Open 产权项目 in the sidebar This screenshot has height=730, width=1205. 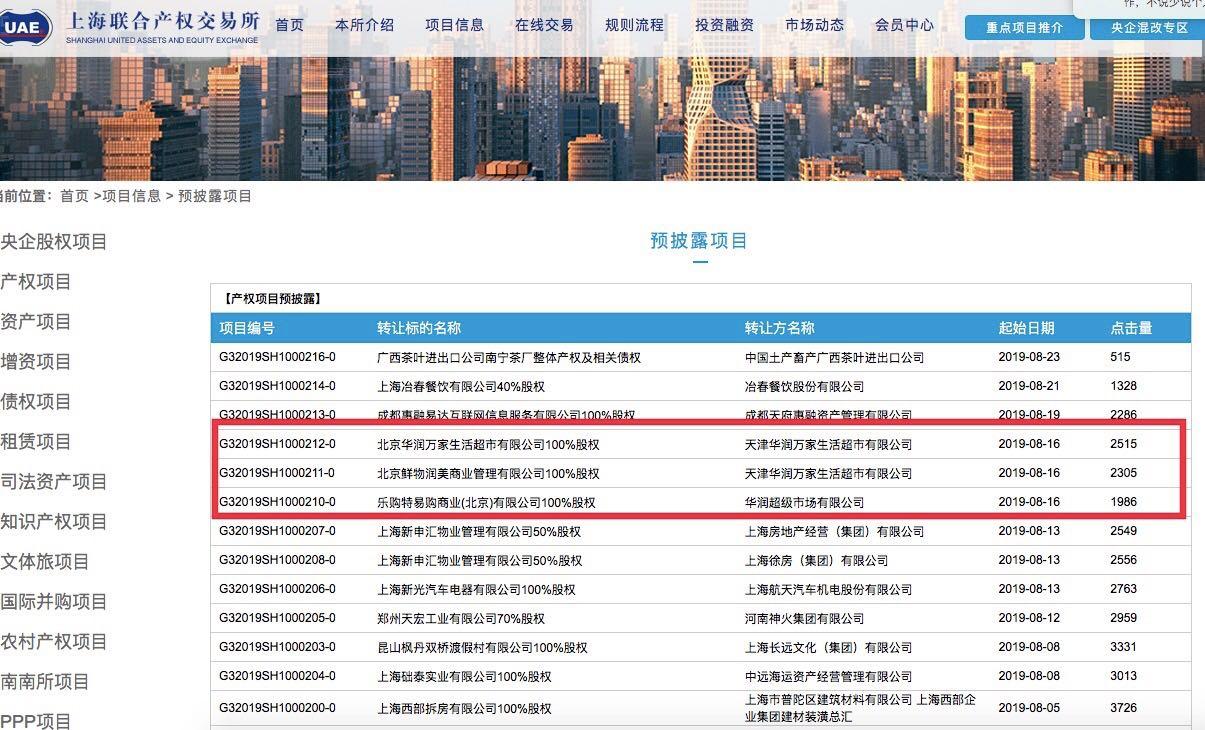coord(36,282)
